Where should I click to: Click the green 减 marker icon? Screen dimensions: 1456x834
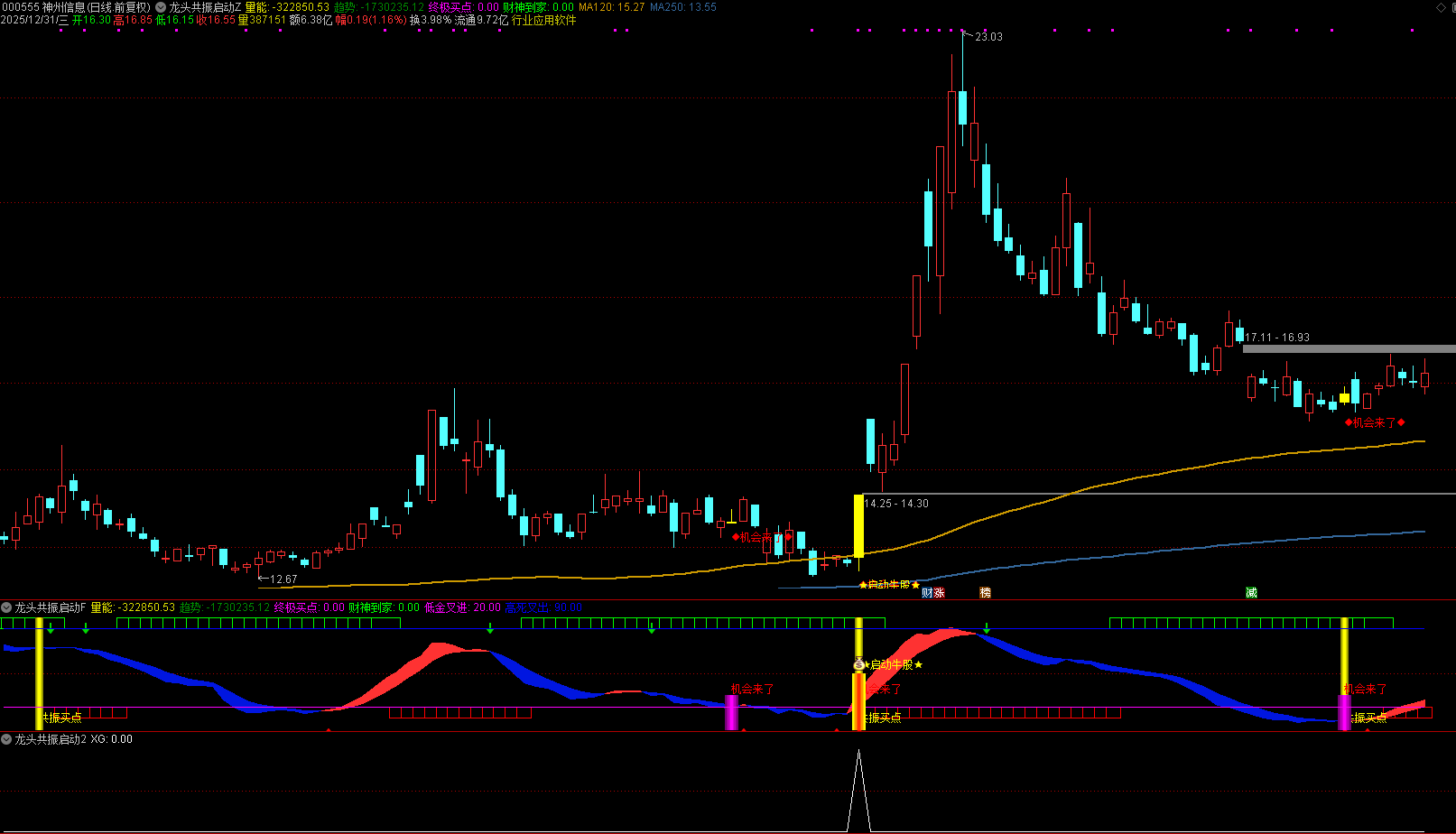point(1251,593)
